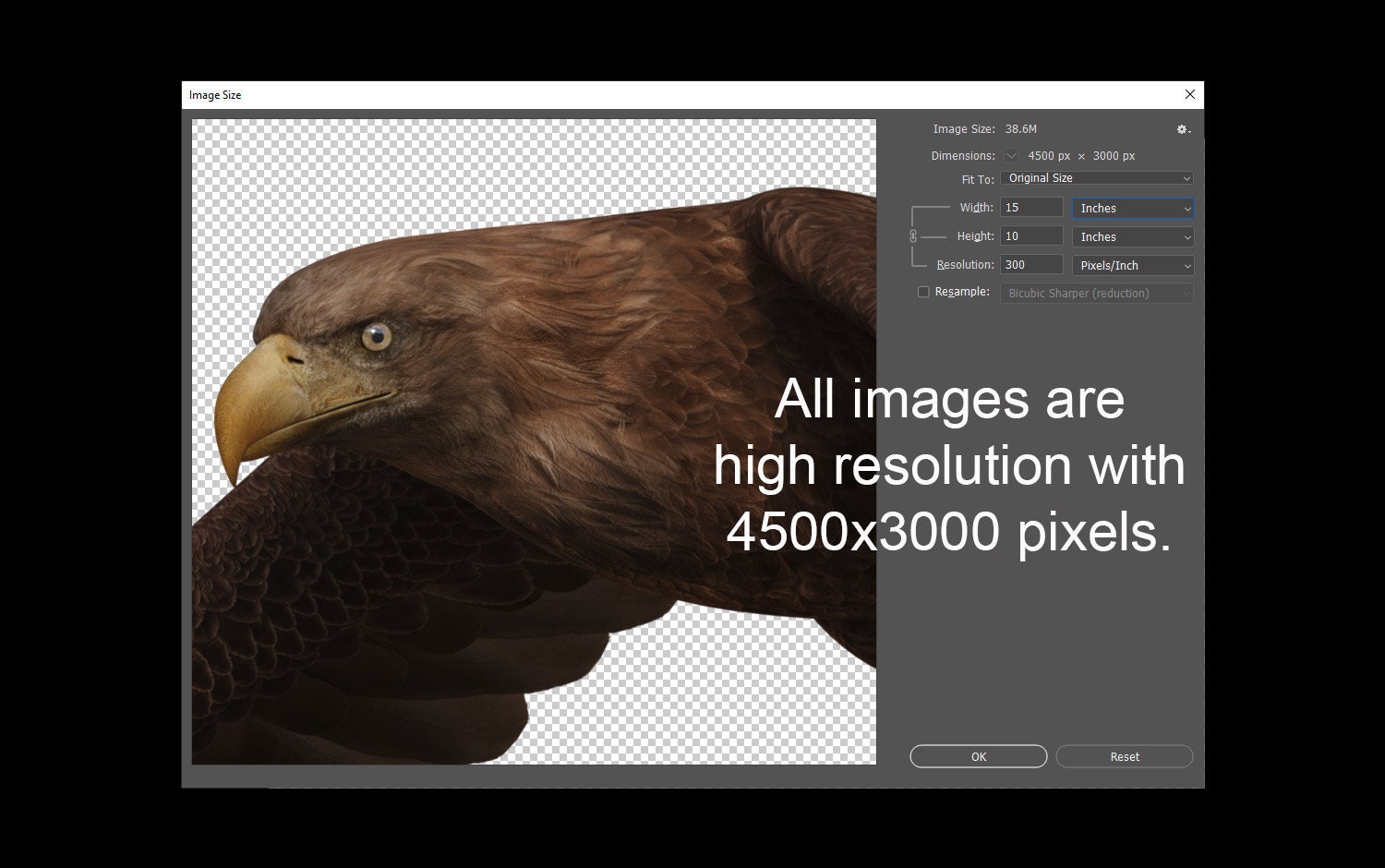Click the Width dropdown arrow
Viewport: 1385px width, 868px height.
coord(1186,208)
